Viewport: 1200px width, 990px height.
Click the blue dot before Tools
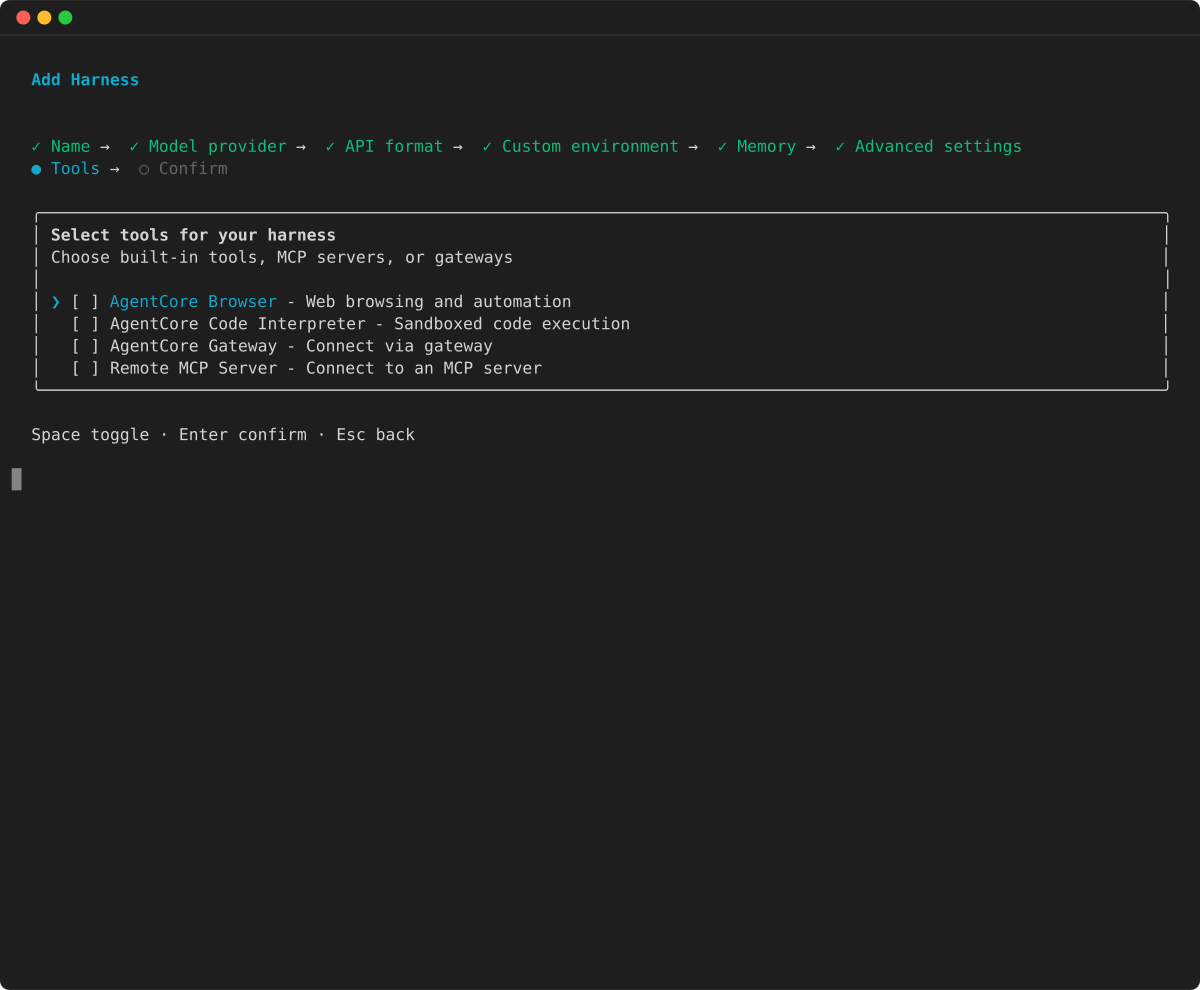(36, 169)
